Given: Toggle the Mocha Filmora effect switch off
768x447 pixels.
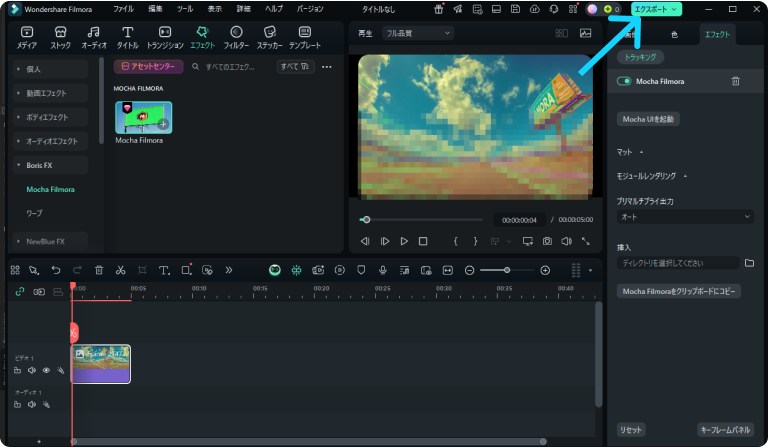Looking at the screenshot, I should pyautogui.click(x=624, y=81).
